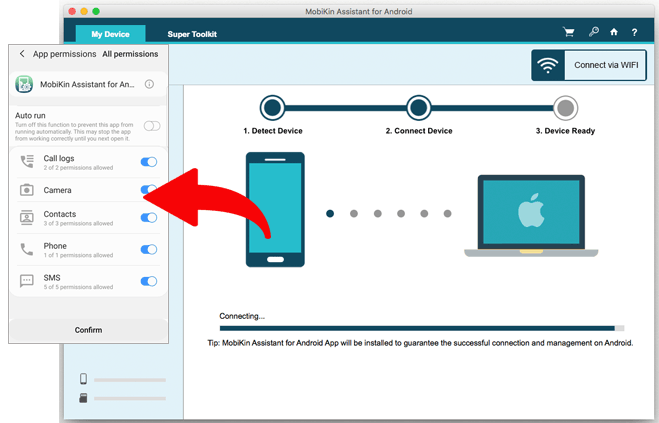The width and height of the screenshot is (659, 423).
Task: Click '1 of 1 permissions allowed' text
Action: (x=79, y=255)
